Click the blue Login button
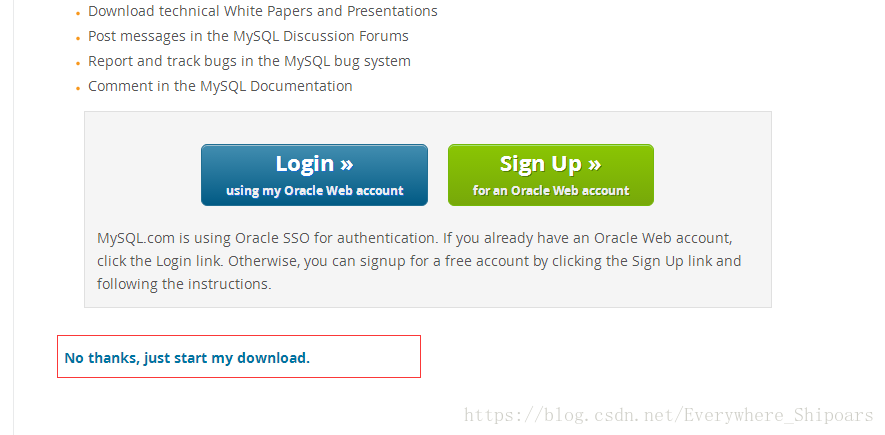 (314, 175)
